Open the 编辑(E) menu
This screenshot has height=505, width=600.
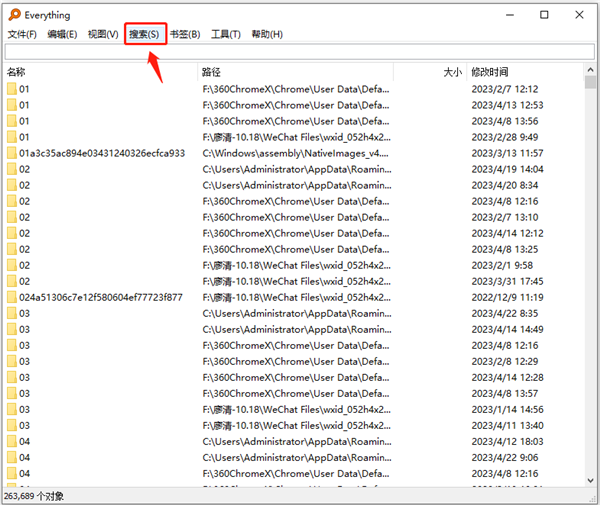coord(62,34)
